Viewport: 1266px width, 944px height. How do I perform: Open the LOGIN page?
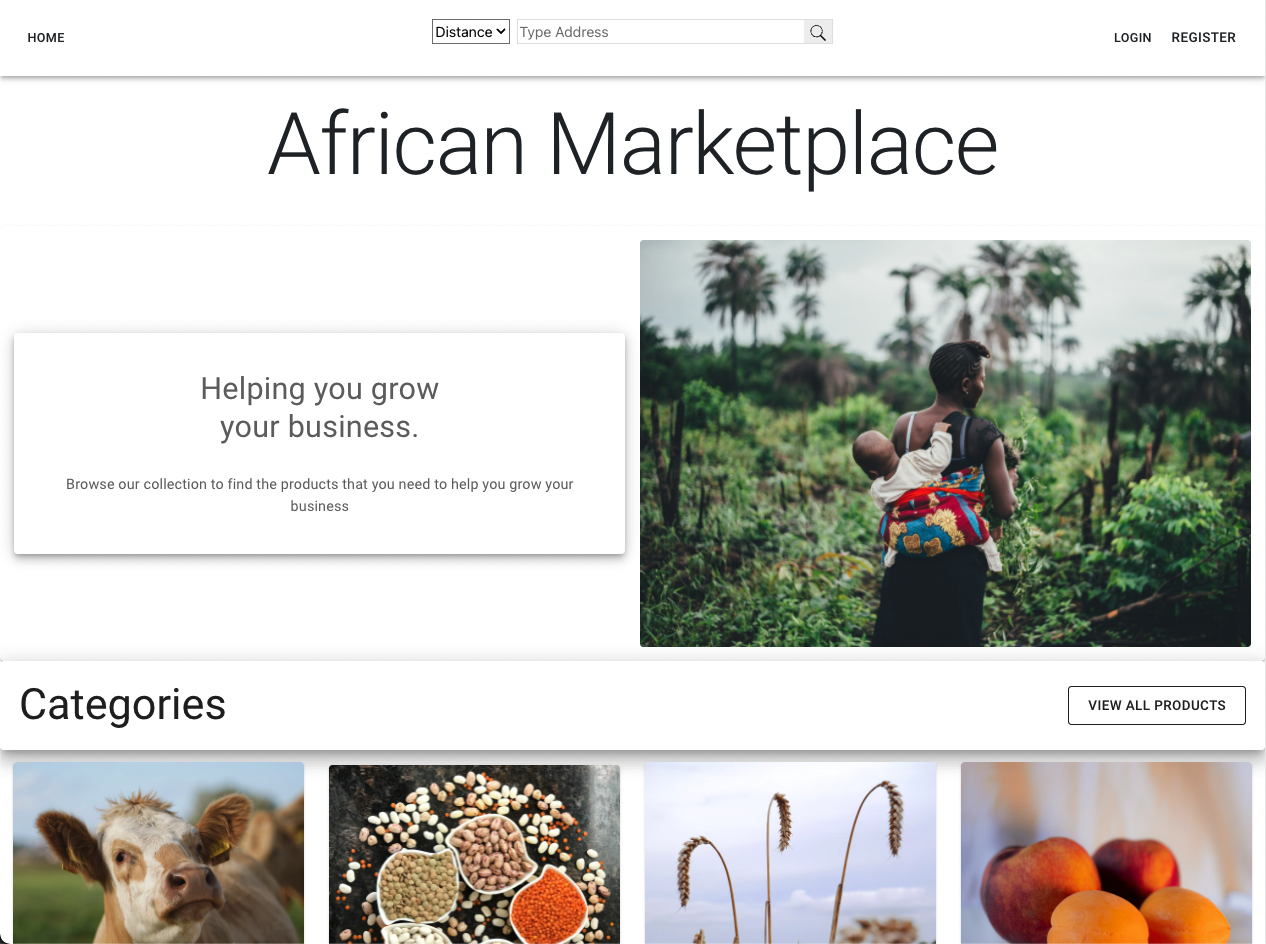pyautogui.click(x=1133, y=38)
